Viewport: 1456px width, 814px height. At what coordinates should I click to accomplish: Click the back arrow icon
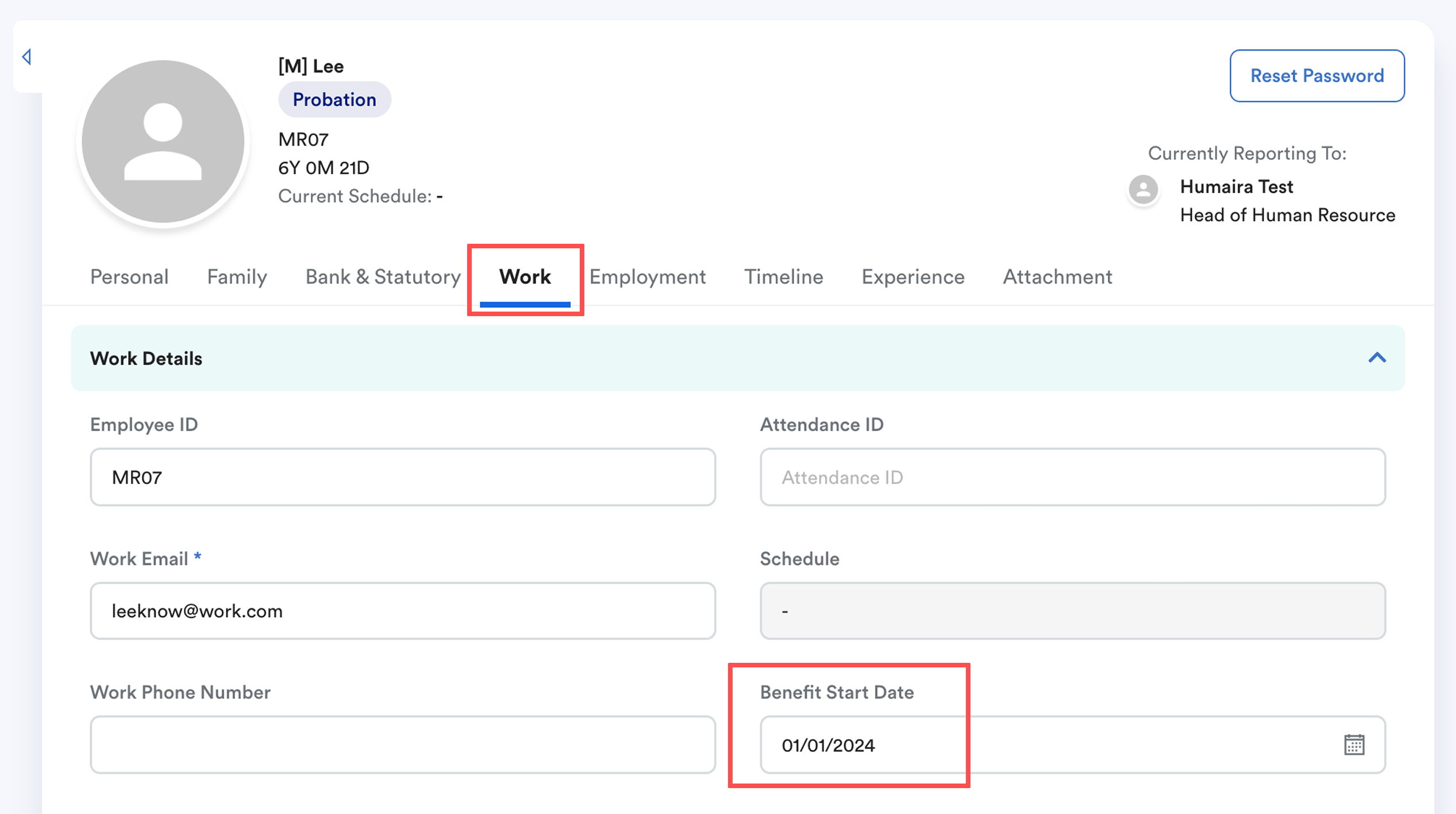coord(26,57)
